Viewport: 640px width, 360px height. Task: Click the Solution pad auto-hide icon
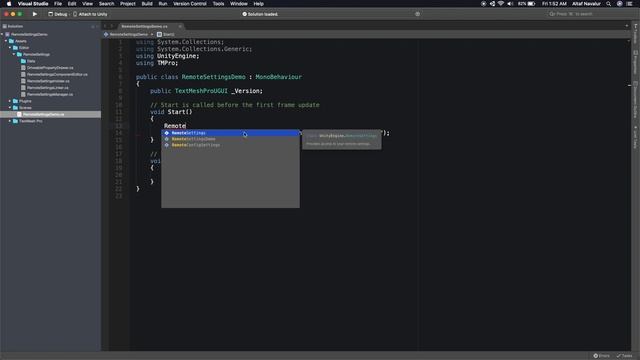[x=93, y=27]
